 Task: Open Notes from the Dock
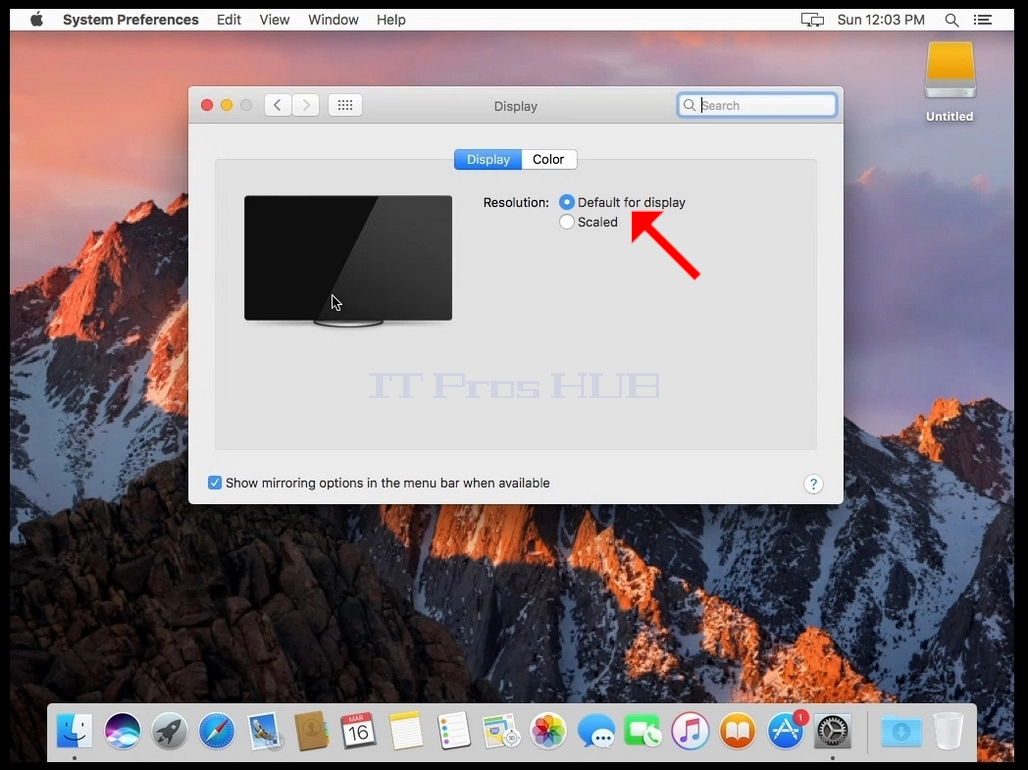tap(406, 731)
